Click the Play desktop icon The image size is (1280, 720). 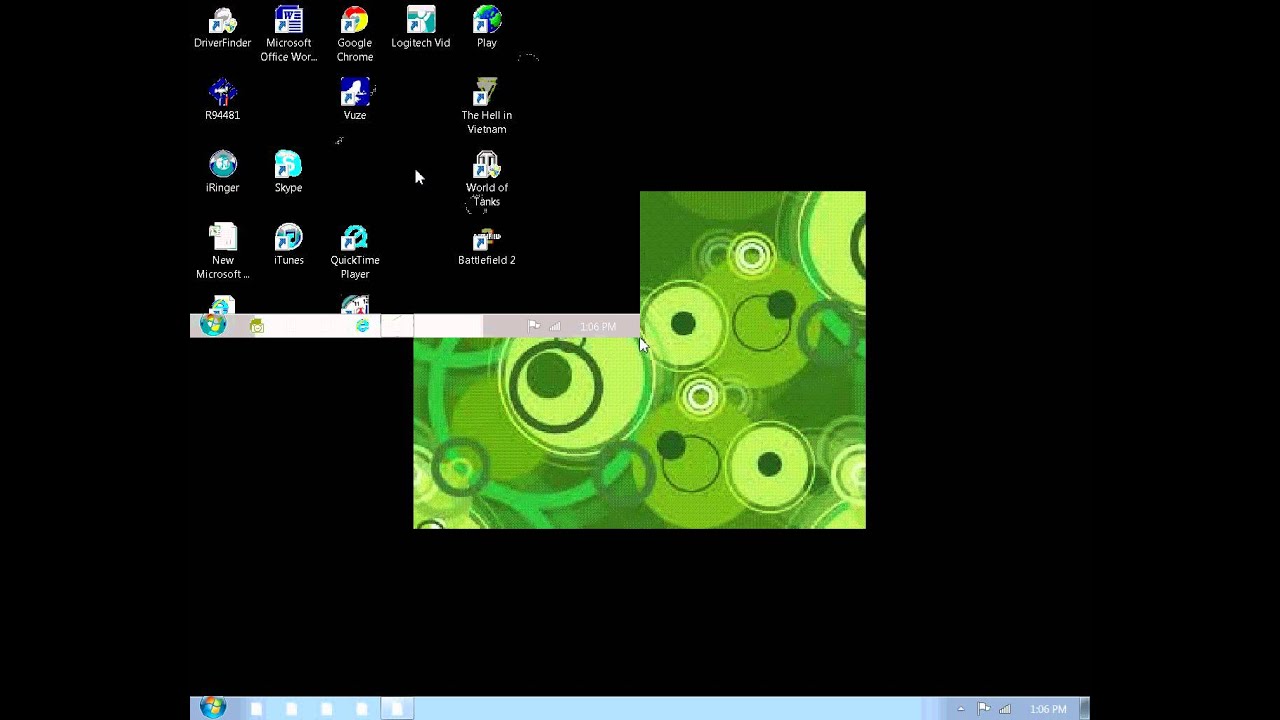(487, 28)
